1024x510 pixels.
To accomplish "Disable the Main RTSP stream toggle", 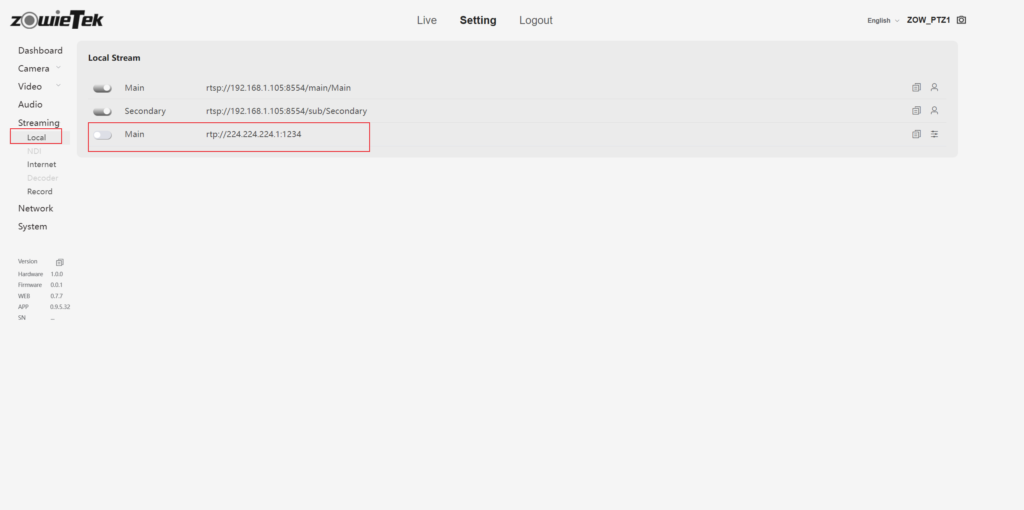I will point(102,88).
